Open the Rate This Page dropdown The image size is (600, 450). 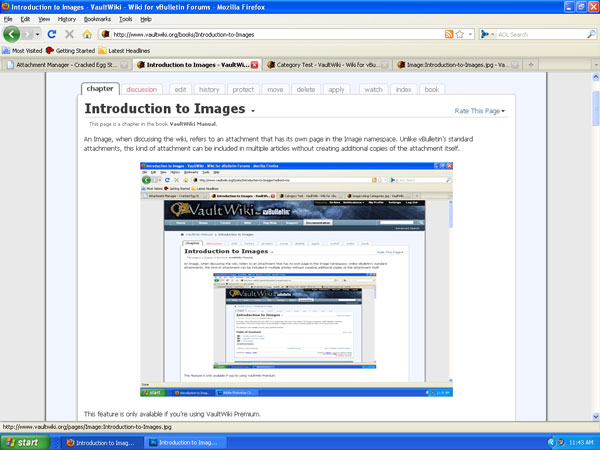[x=480, y=111]
